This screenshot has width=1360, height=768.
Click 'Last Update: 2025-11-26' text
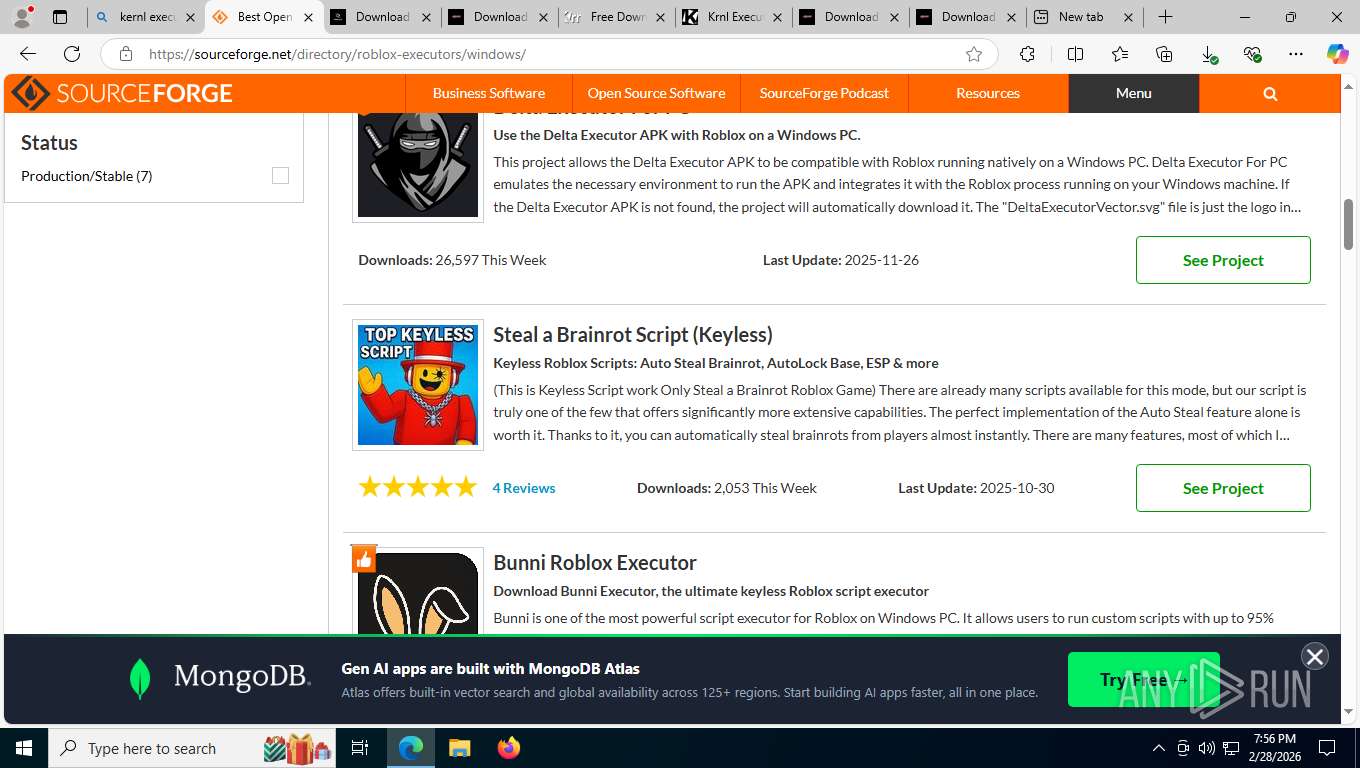[x=841, y=260]
